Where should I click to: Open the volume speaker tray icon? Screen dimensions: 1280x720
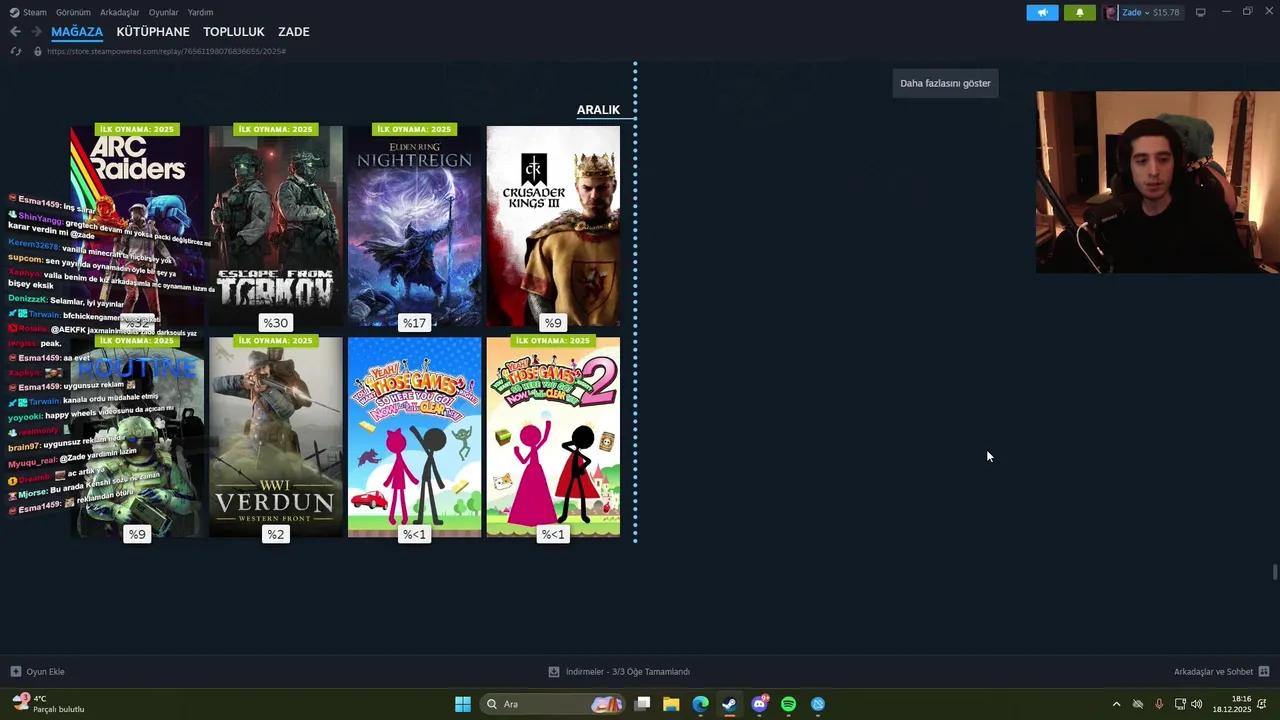(x=1197, y=704)
